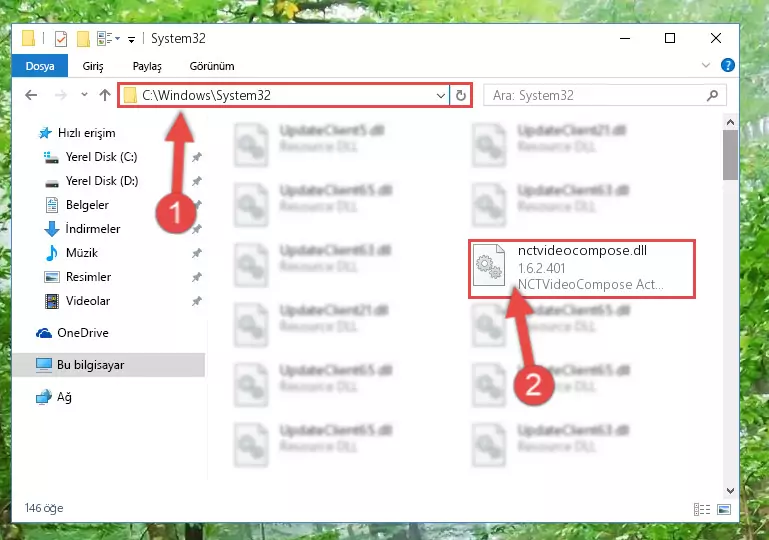Screen dimensions: 769x540
Task: Click the pin icon next to Resimler
Action: coord(197,277)
